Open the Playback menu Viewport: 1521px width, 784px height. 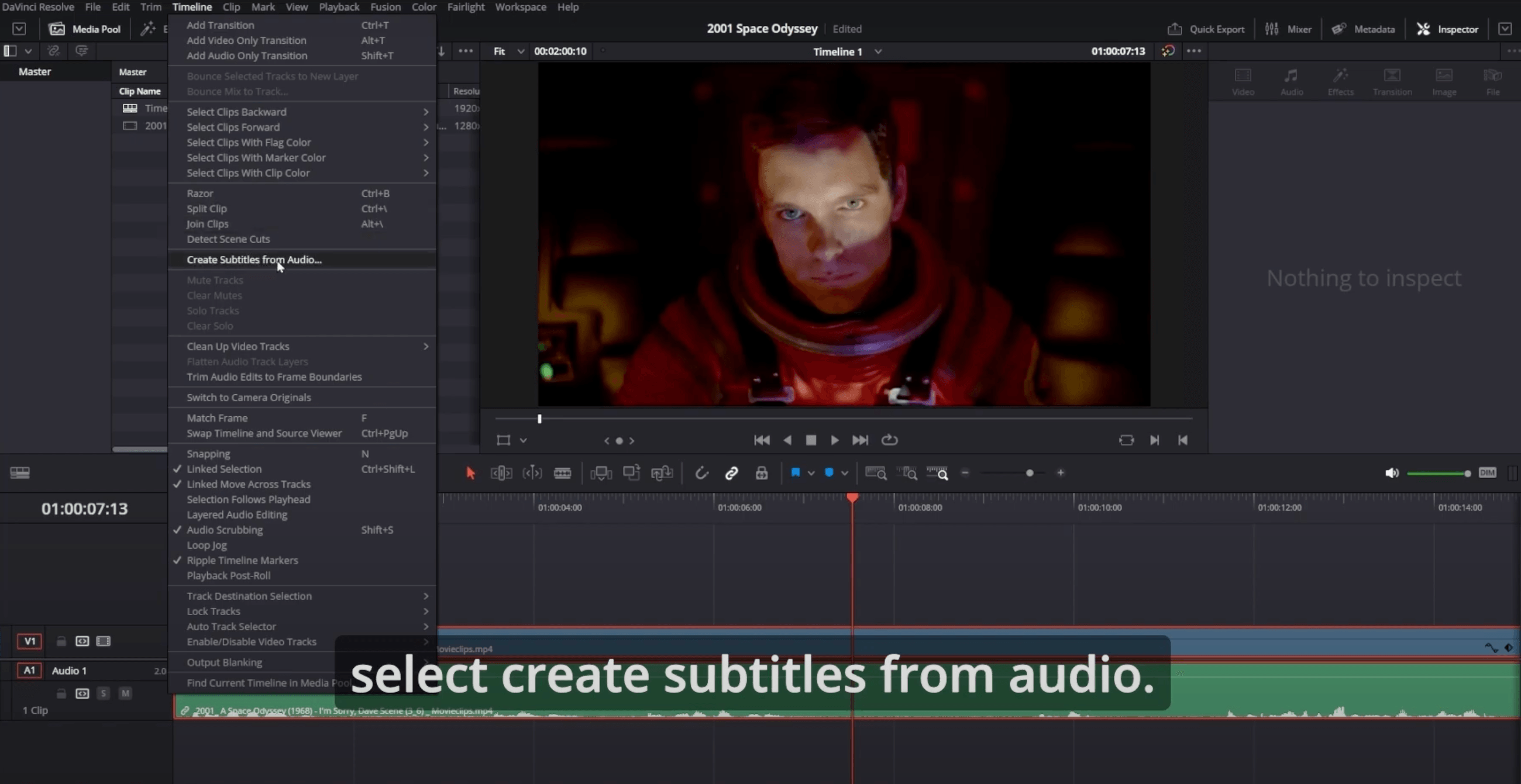339,7
